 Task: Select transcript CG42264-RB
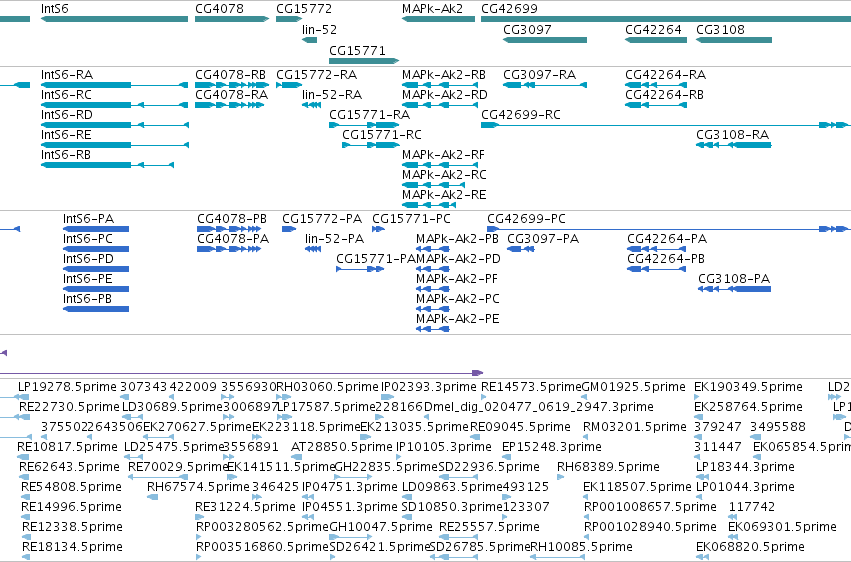click(x=656, y=105)
